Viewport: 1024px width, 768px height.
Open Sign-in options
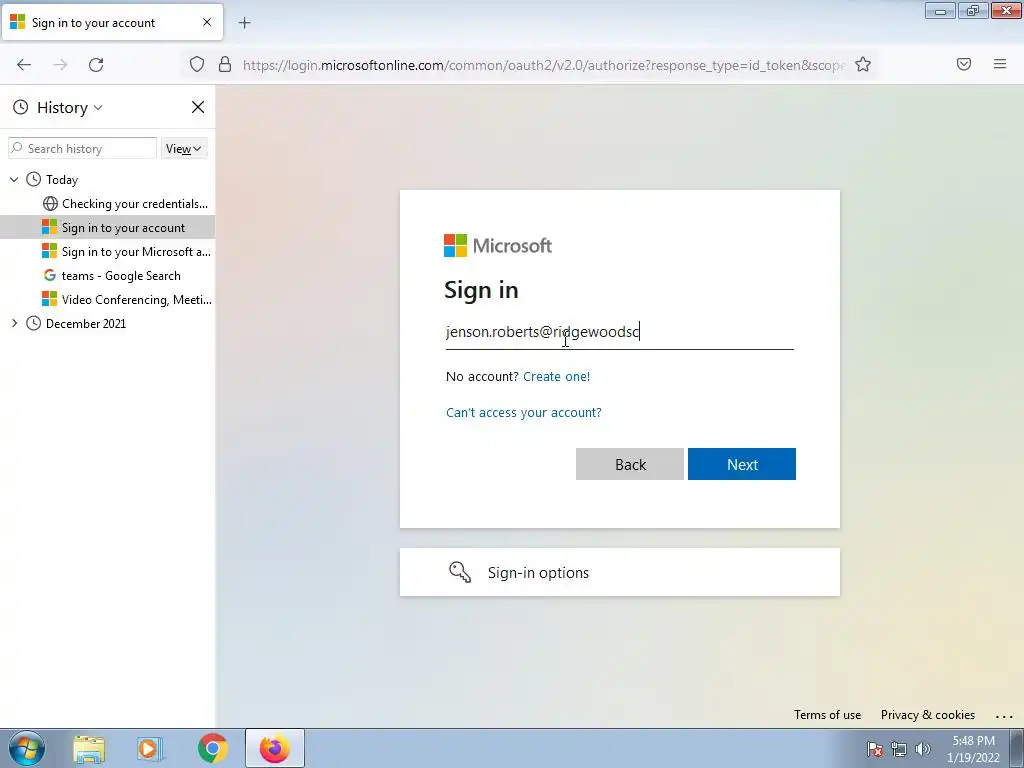620,572
